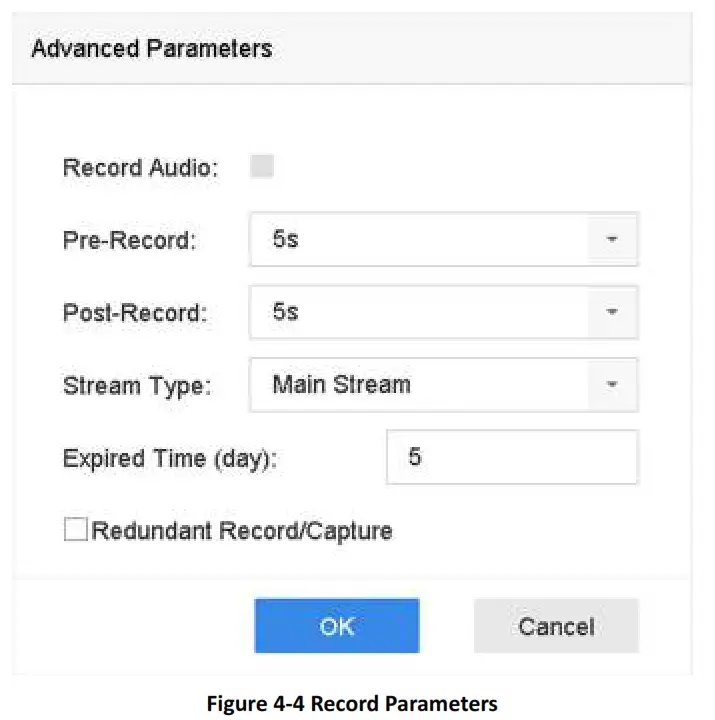Viewport: 715px width, 720px height.
Task: Expand the Stream Type dropdown arrow
Action: tap(613, 384)
